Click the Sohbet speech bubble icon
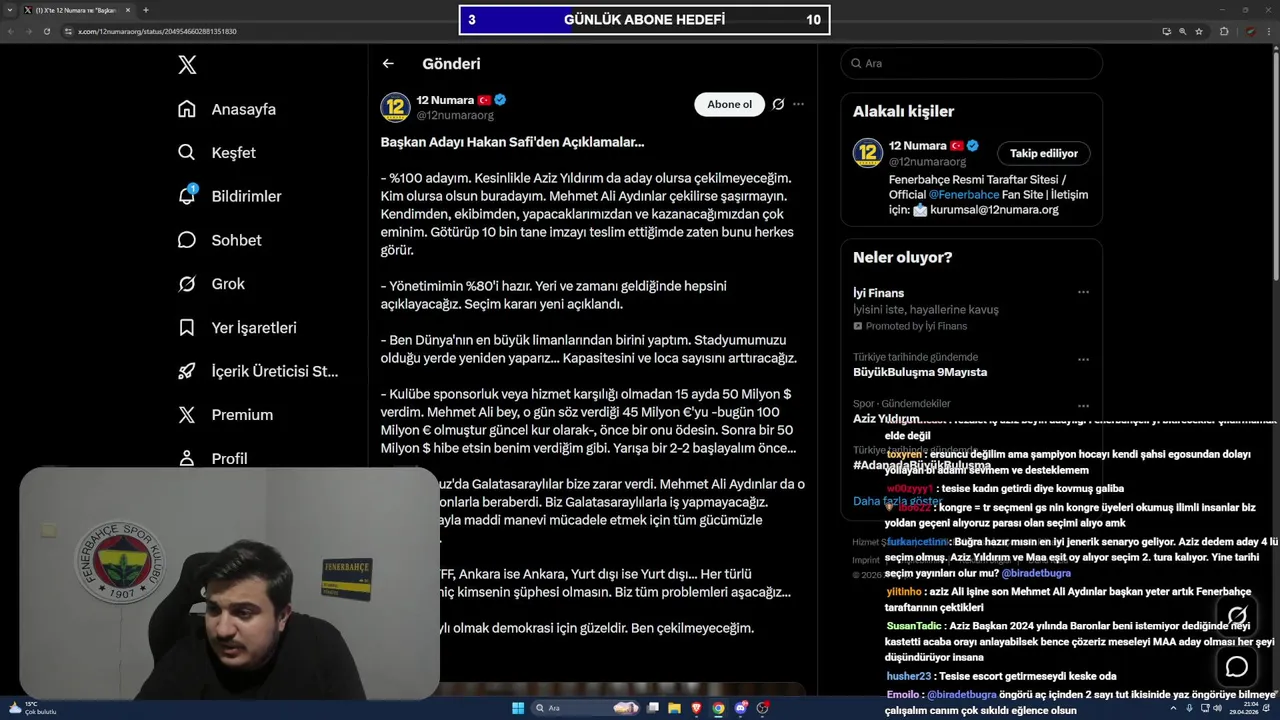 (x=187, y=240)
